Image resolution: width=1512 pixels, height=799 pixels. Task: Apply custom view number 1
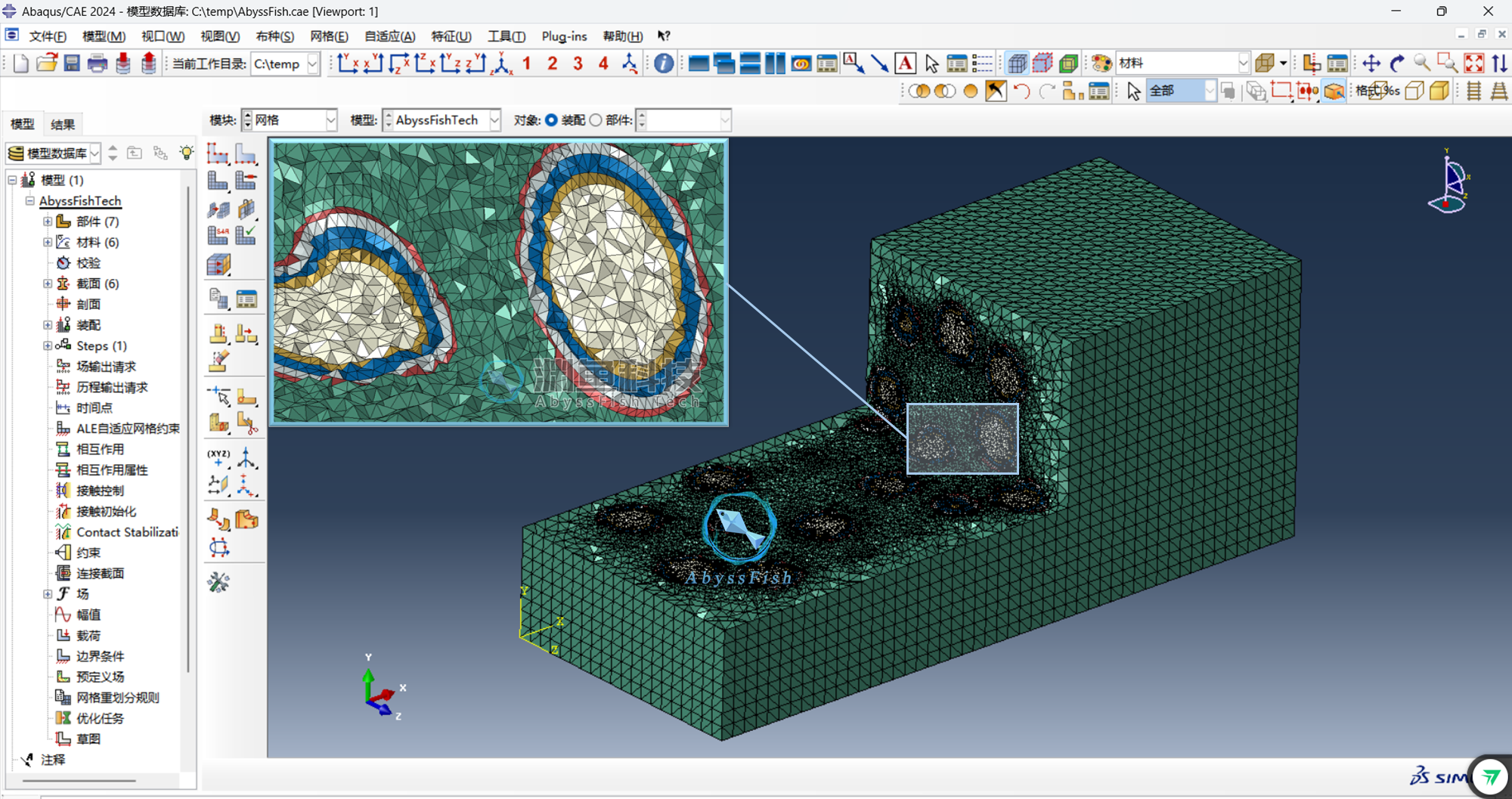tap(527, 63)
